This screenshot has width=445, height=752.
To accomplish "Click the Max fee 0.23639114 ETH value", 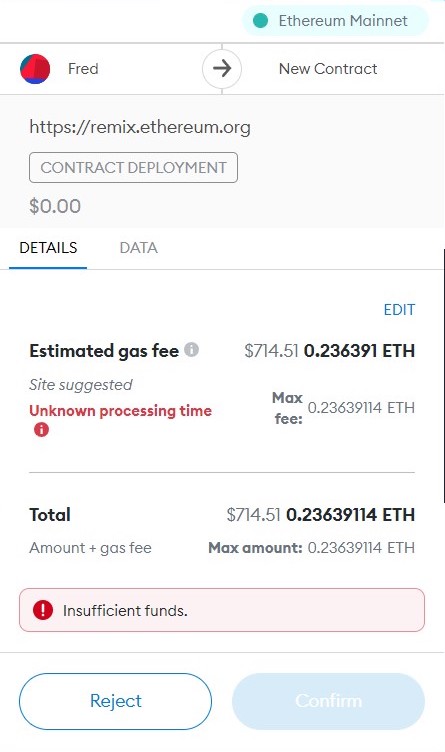I will pos(361,408).
